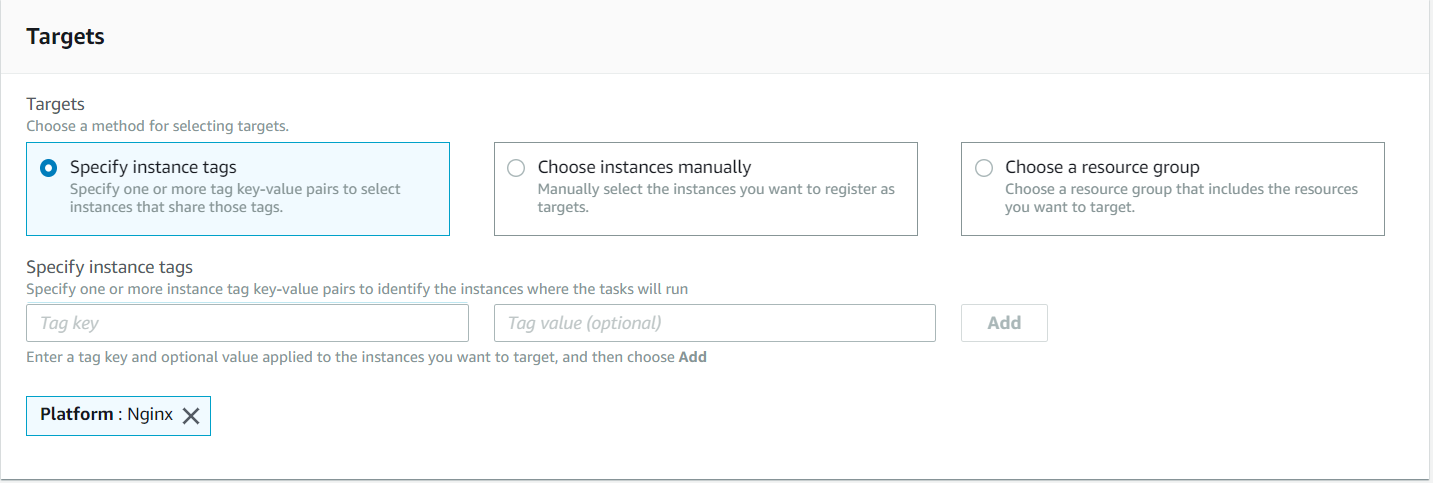Select the Choose instances manually radio button
Image resolution: width=1433 pixels, height=483 pixels.
point(516,168)
